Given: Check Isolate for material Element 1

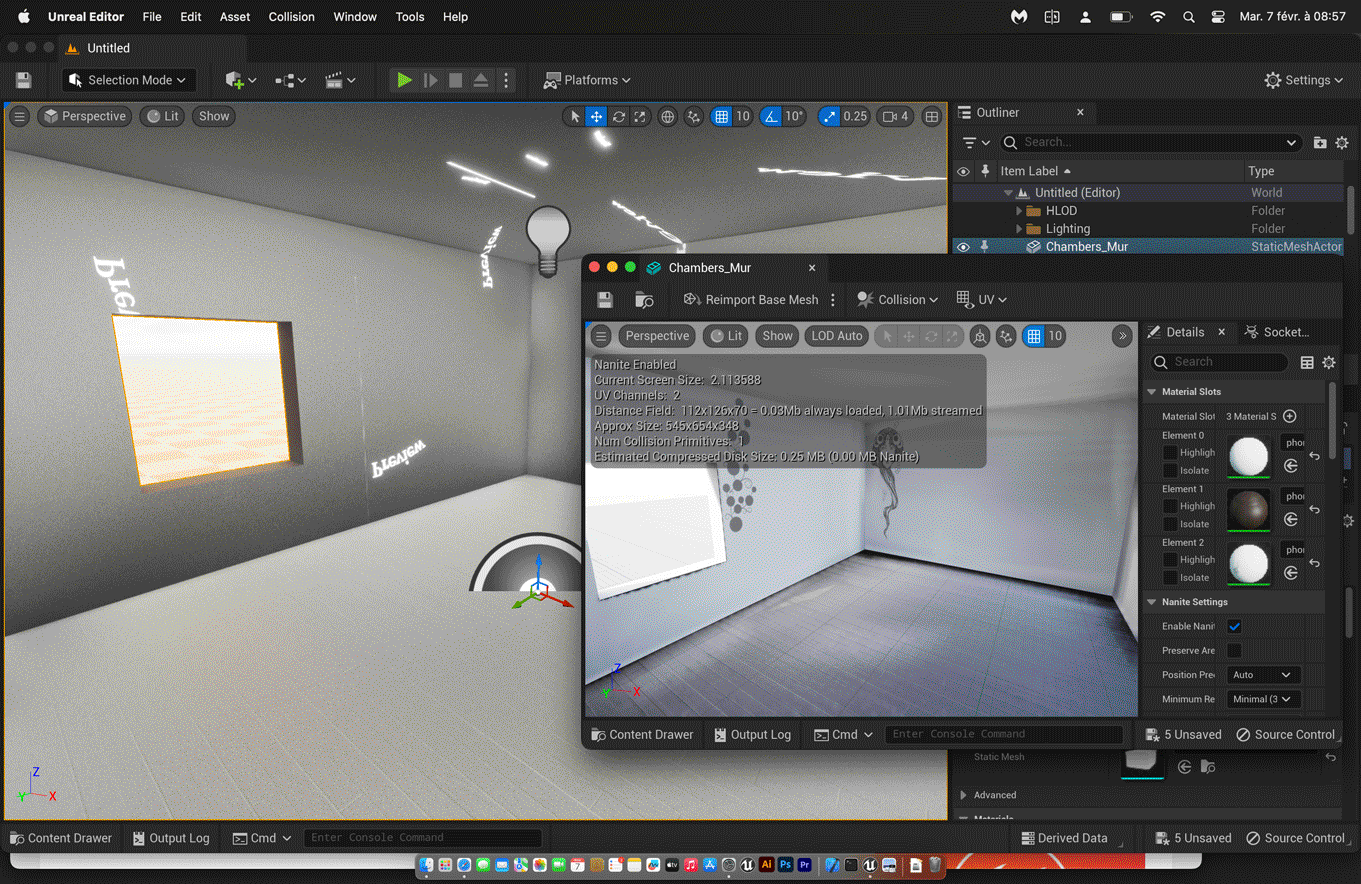Looking at the screenshot, I should (x=1170, y=524).
